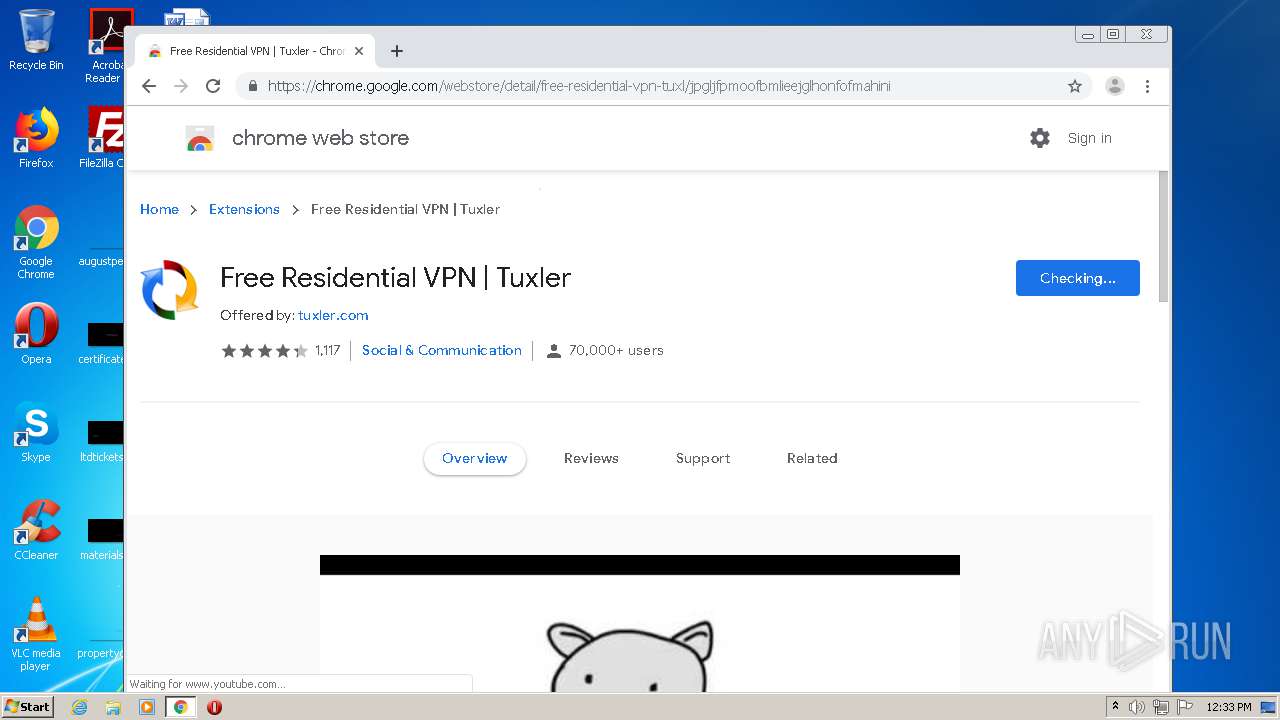The height and width of the screenshot is (720, 1280).
Task: Click the Windows Start button
Action: [x=28, y=706]
